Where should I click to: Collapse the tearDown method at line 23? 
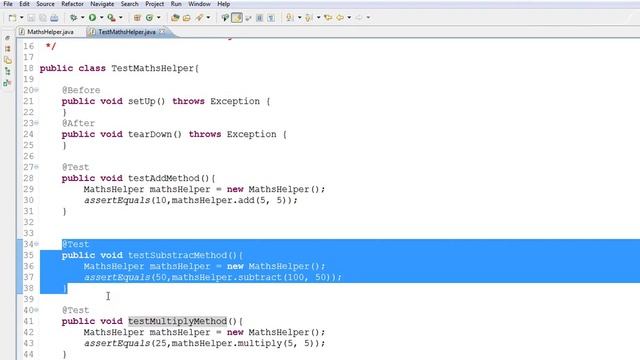click(36, 123)
